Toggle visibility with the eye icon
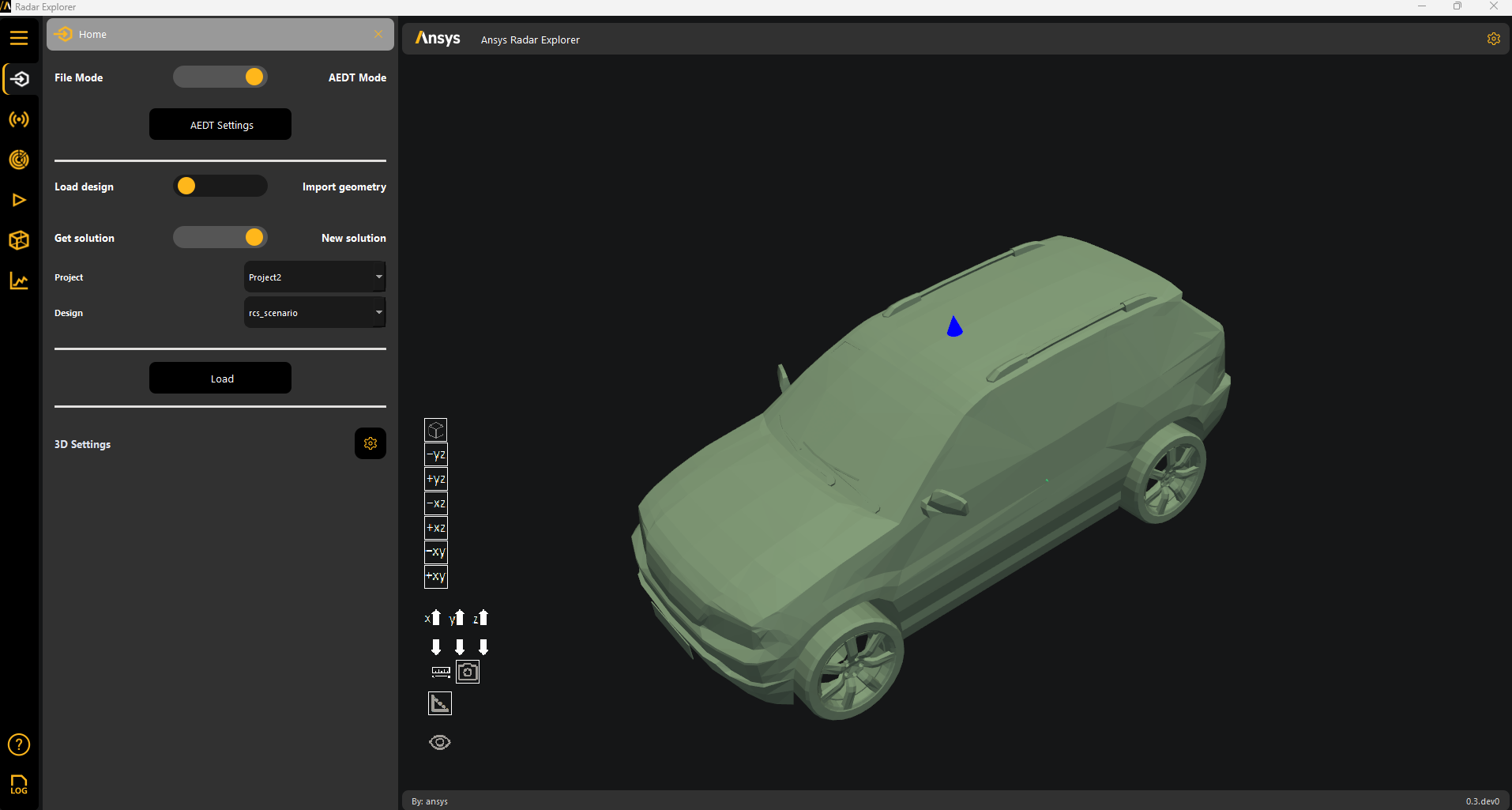Image resolution: width=1512 pixels, height=810 pixels. coord(440,742)
